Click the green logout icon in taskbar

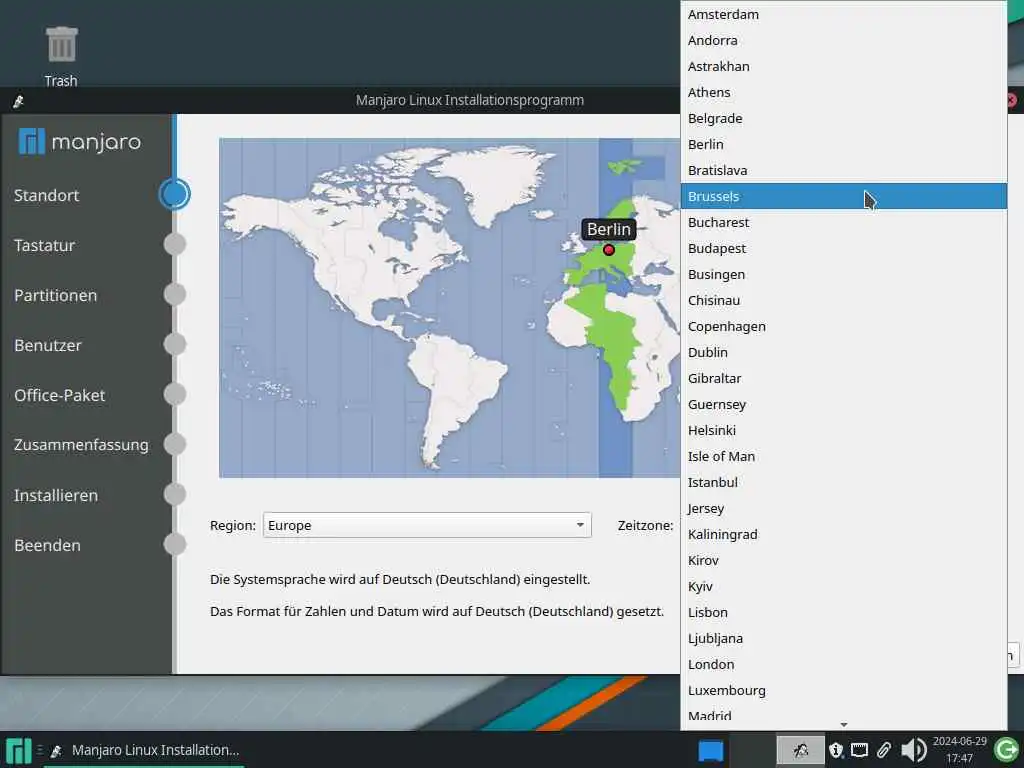1006,750
